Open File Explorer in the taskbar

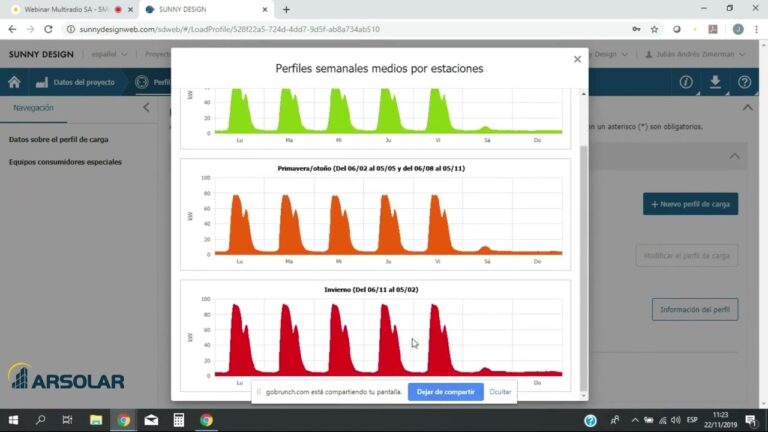click(x=96, y=420)
